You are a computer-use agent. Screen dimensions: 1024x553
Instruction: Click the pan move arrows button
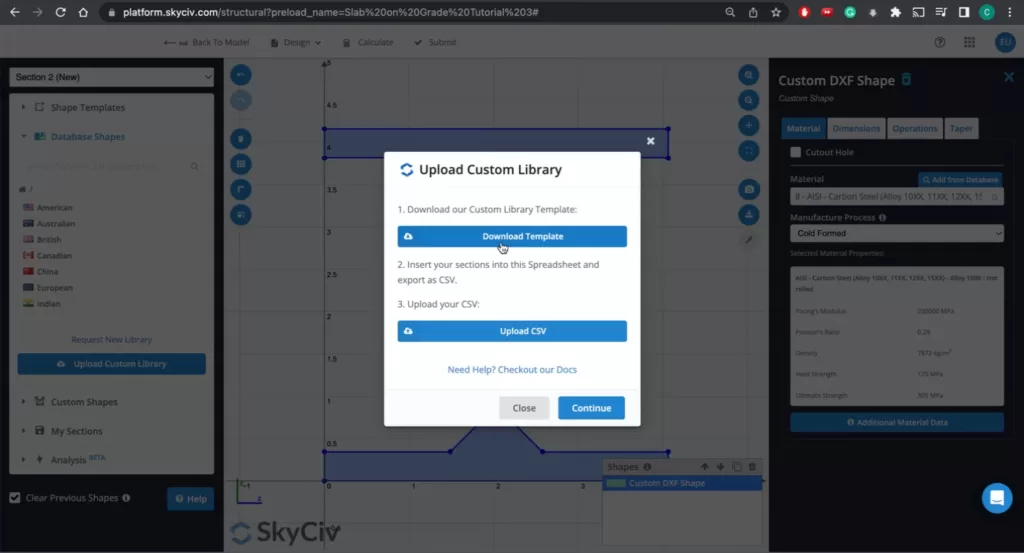749,125
